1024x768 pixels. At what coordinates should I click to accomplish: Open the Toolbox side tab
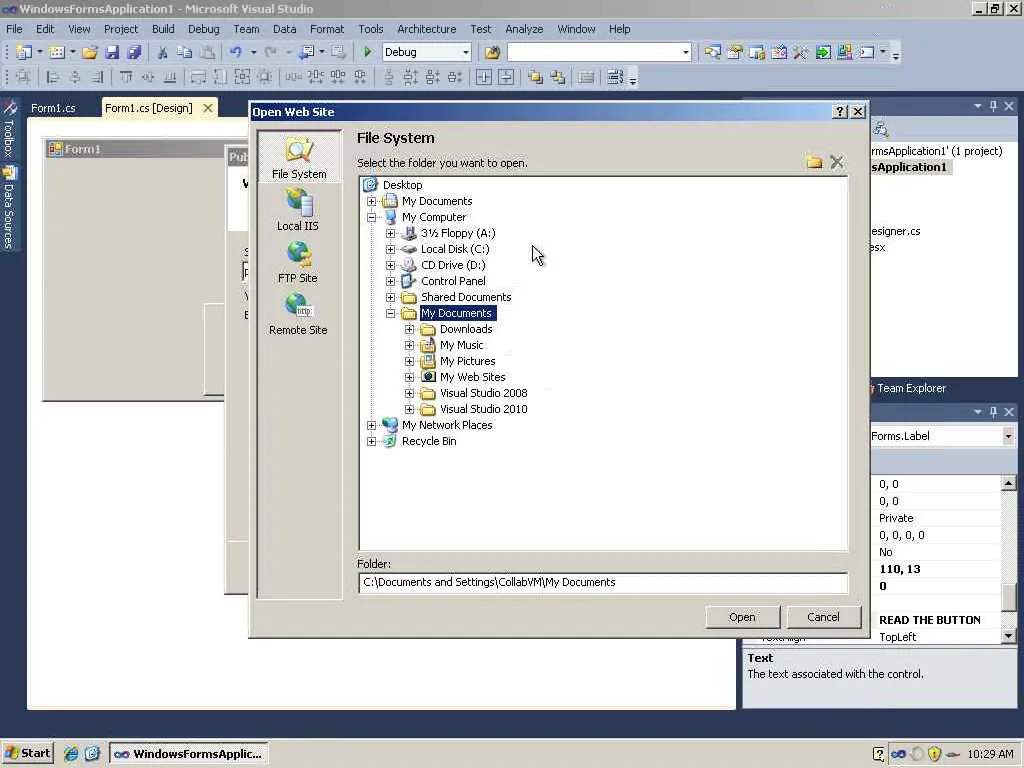click(x=9, y=129)
